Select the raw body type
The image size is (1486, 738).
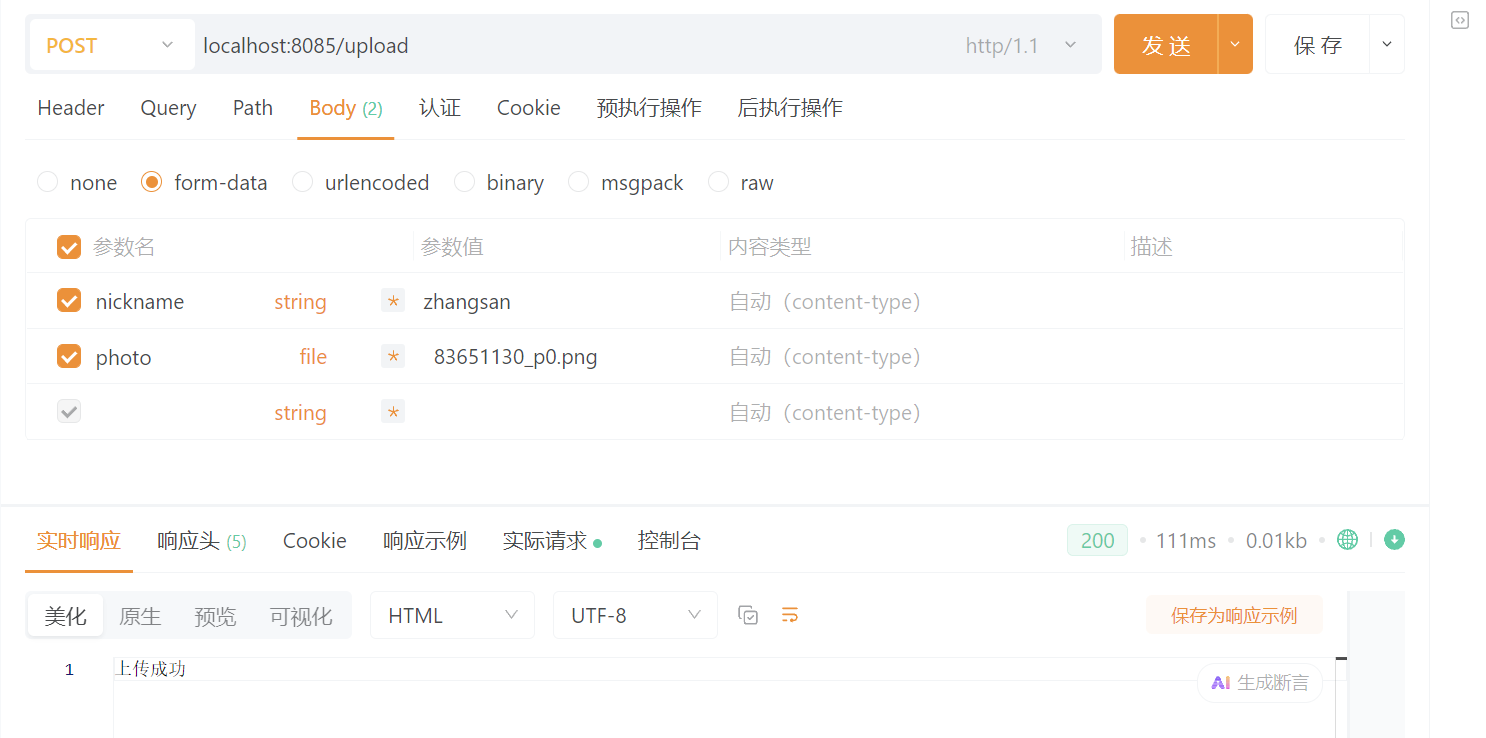(718, 182)
